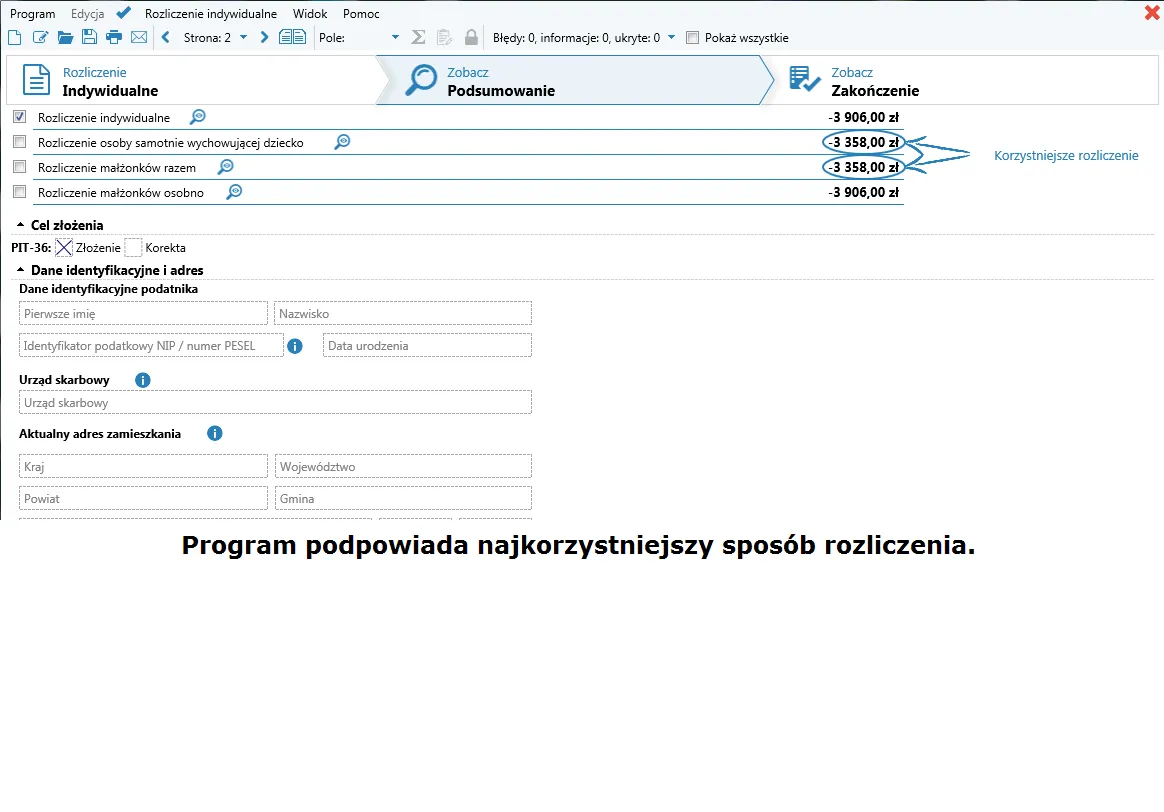This screenshot has width=1164, height=812.
Task: Tick the 'Rozliczenie małżonków osobno' checkbox
Action: click(x=20, y=192)
